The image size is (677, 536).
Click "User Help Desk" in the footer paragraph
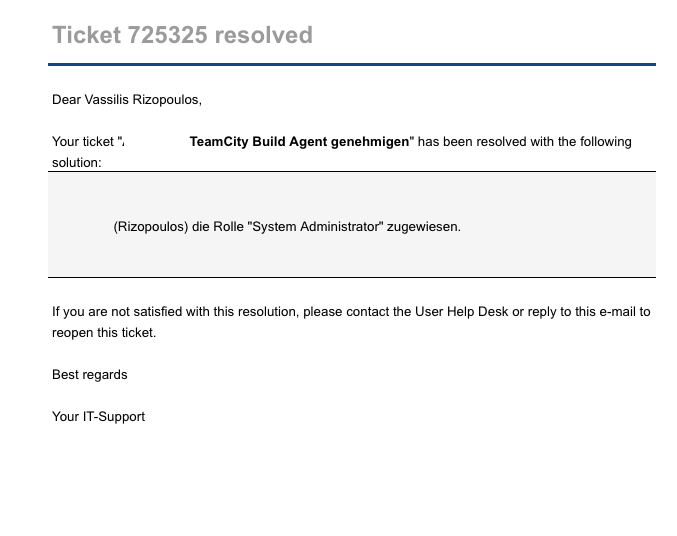tap(462, 311)
